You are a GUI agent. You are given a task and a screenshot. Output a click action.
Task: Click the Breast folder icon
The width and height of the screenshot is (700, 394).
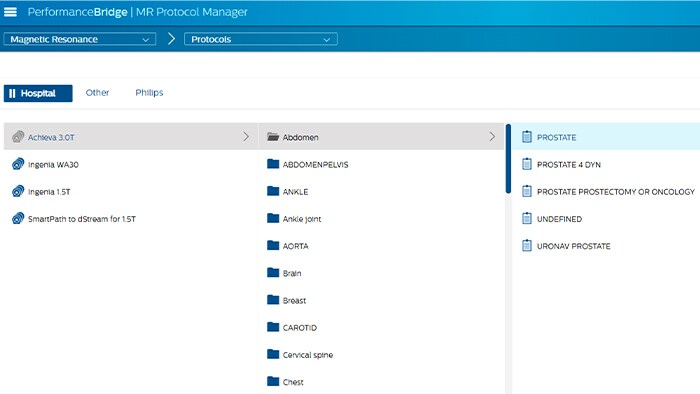[273, 300]
